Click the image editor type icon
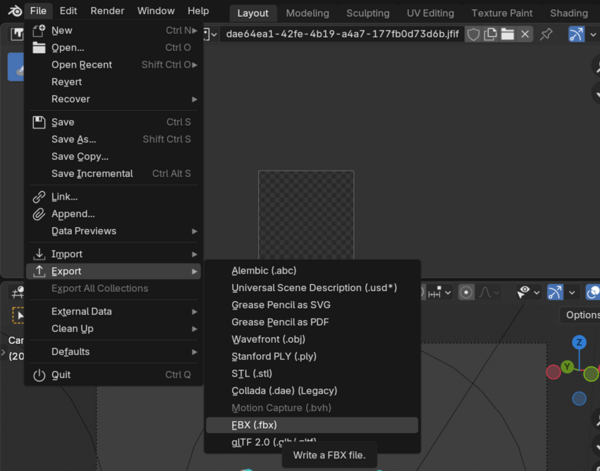Viewport: 600px width, 471px height. 17,34
